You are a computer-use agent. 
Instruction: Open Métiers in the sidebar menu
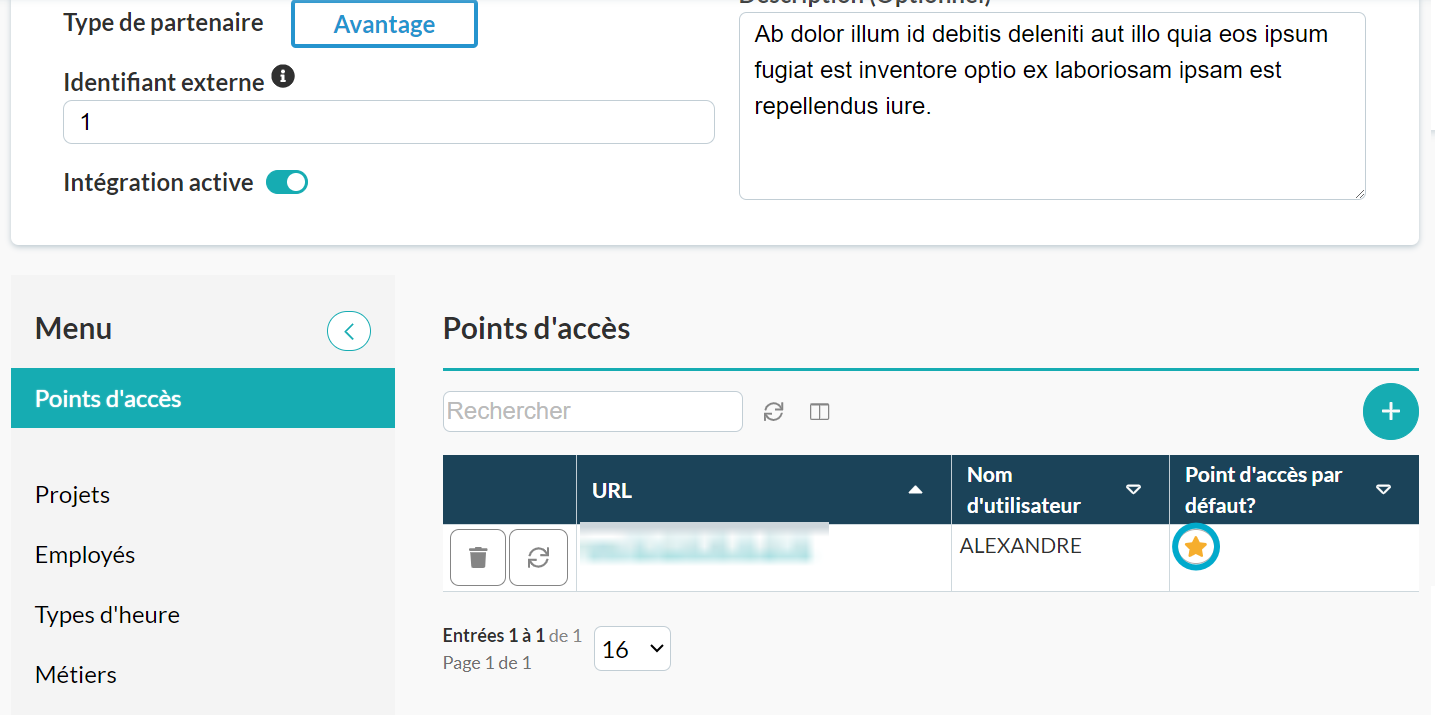coord(76,675)
